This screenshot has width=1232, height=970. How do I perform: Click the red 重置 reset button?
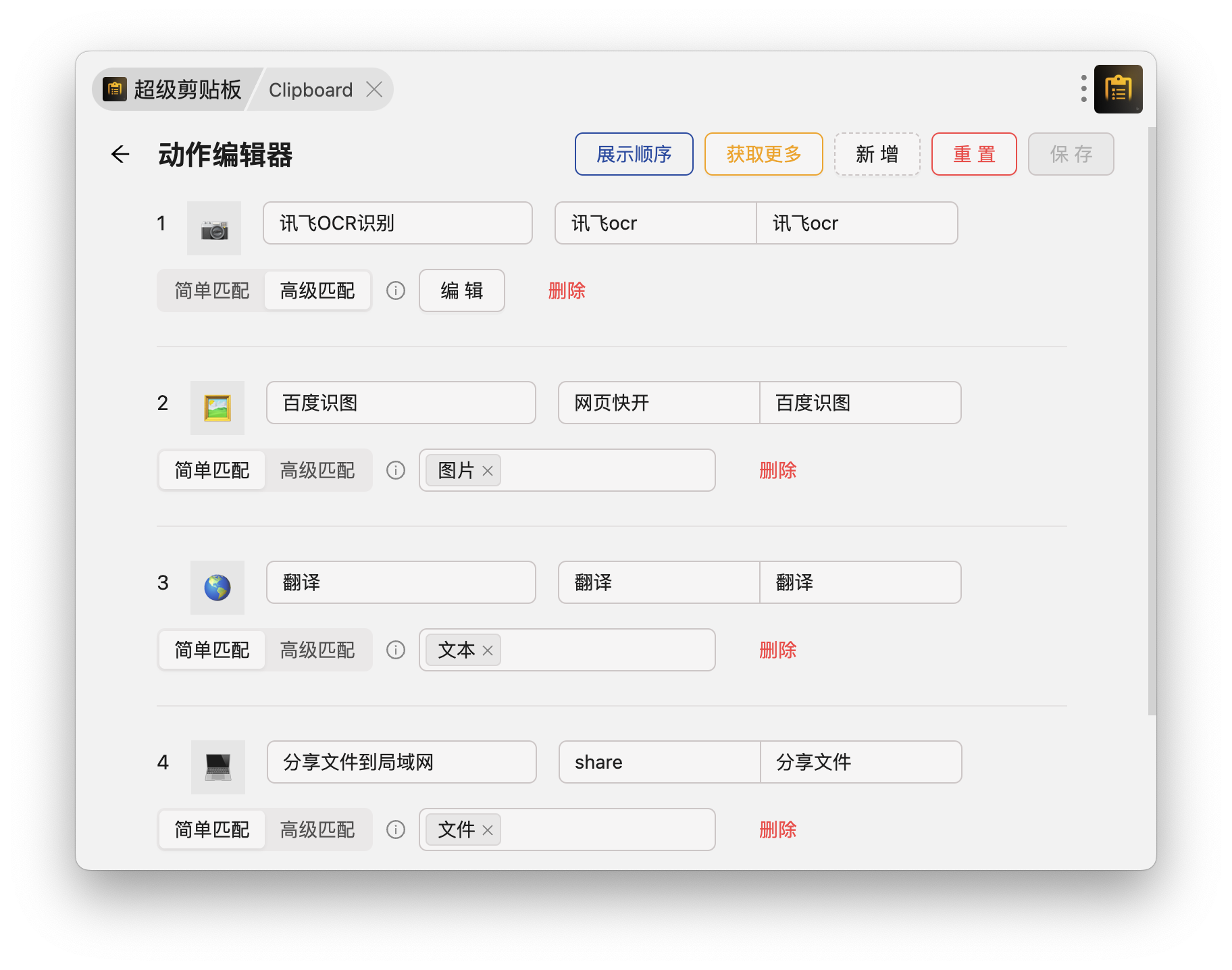click(x=974, y=154)
